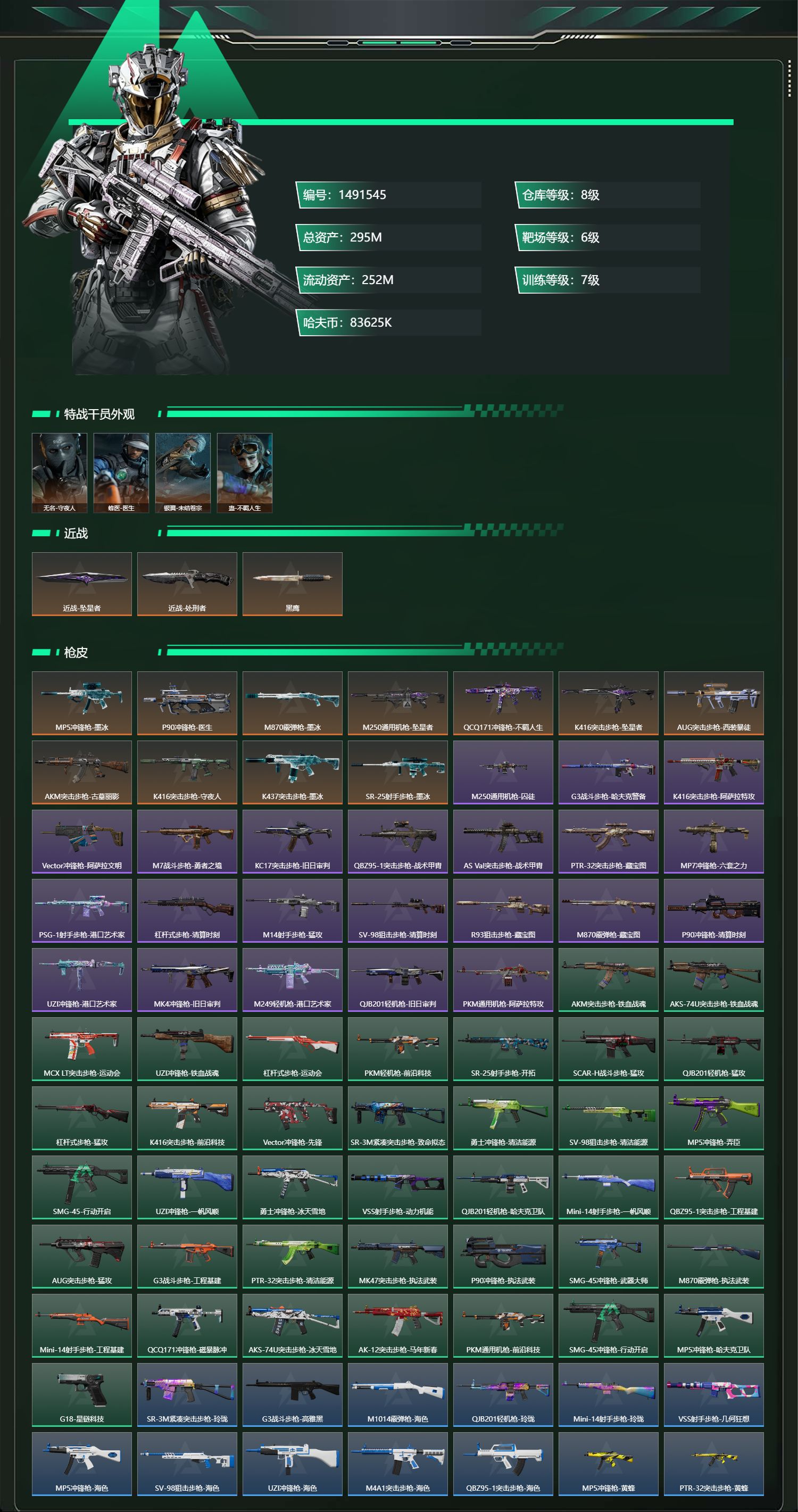
Task: View the AKS-74U突击步枪-铁血战魂 skin
Action: (x=713, y=980)
